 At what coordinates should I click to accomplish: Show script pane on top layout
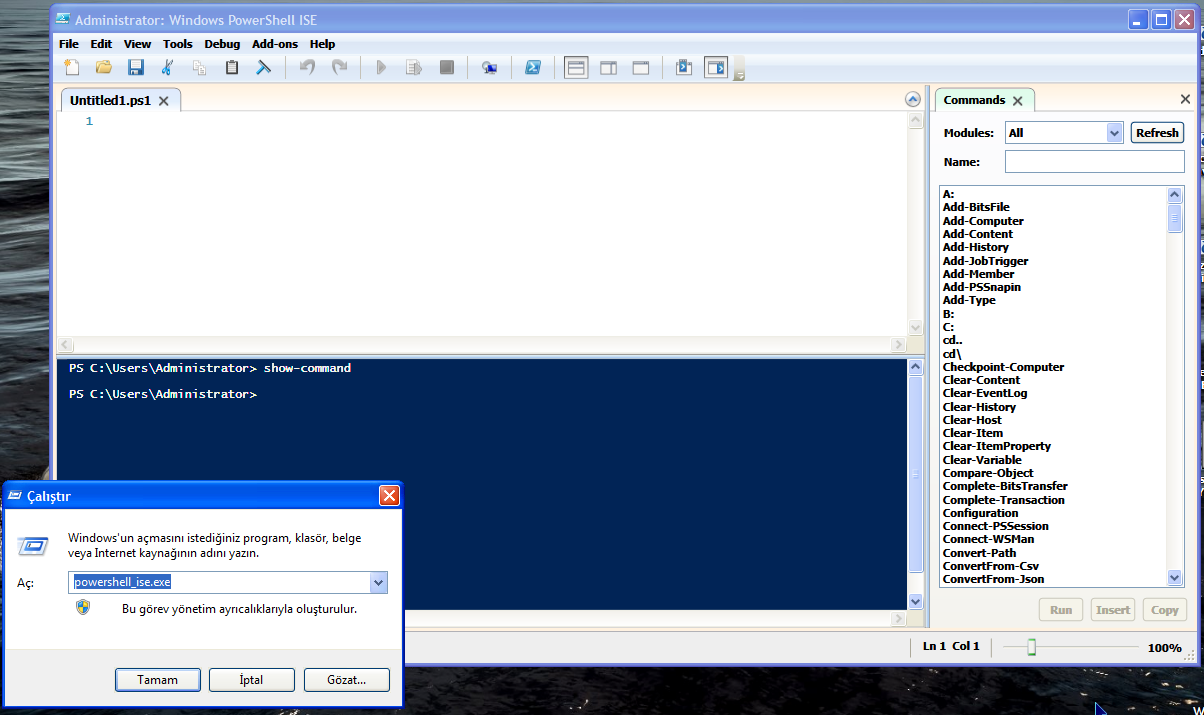[x=576, y=67]
